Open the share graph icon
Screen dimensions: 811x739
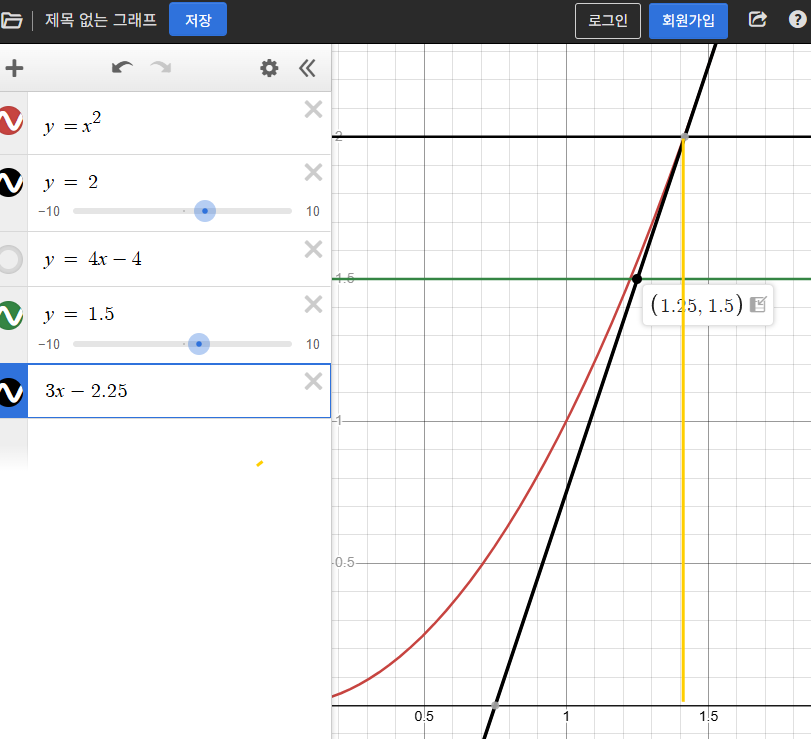tap(758, 20)
